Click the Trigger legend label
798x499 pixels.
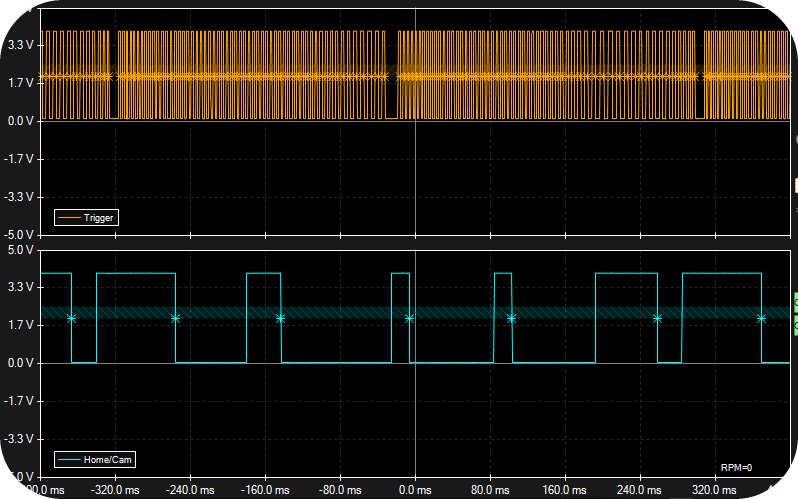tap(98, 218)
